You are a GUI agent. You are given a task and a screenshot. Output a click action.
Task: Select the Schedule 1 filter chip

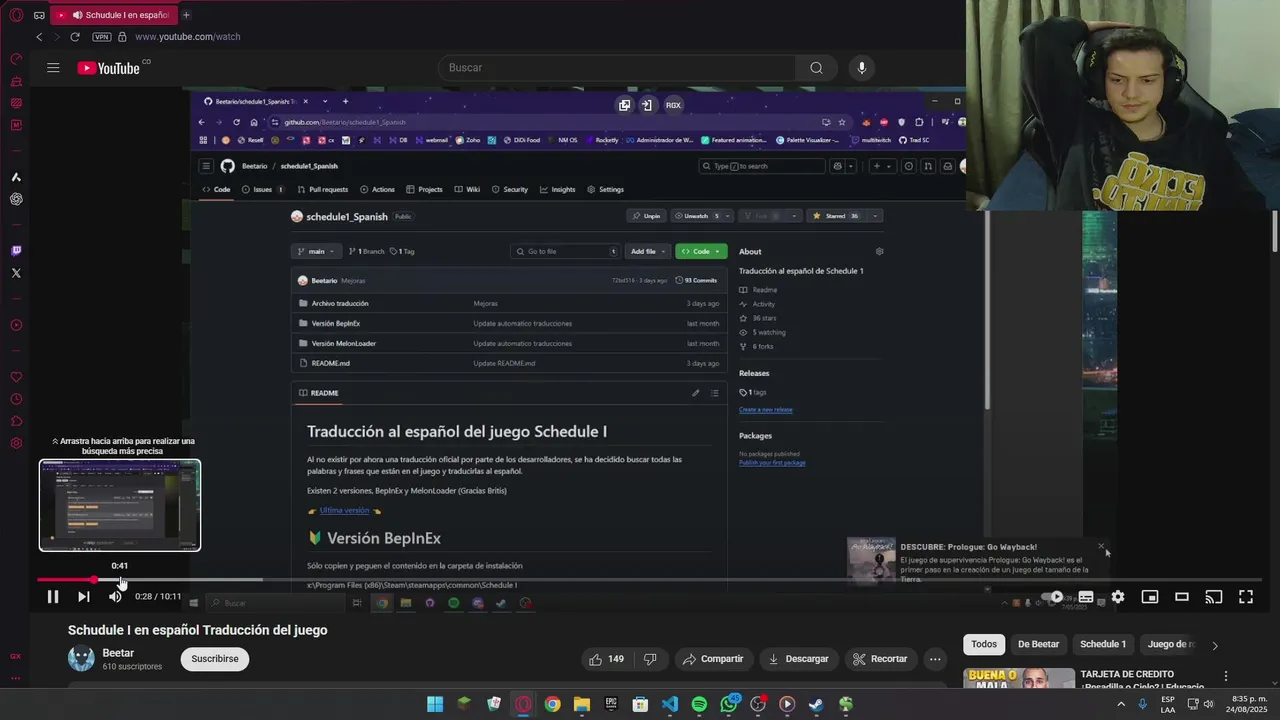1103,645
